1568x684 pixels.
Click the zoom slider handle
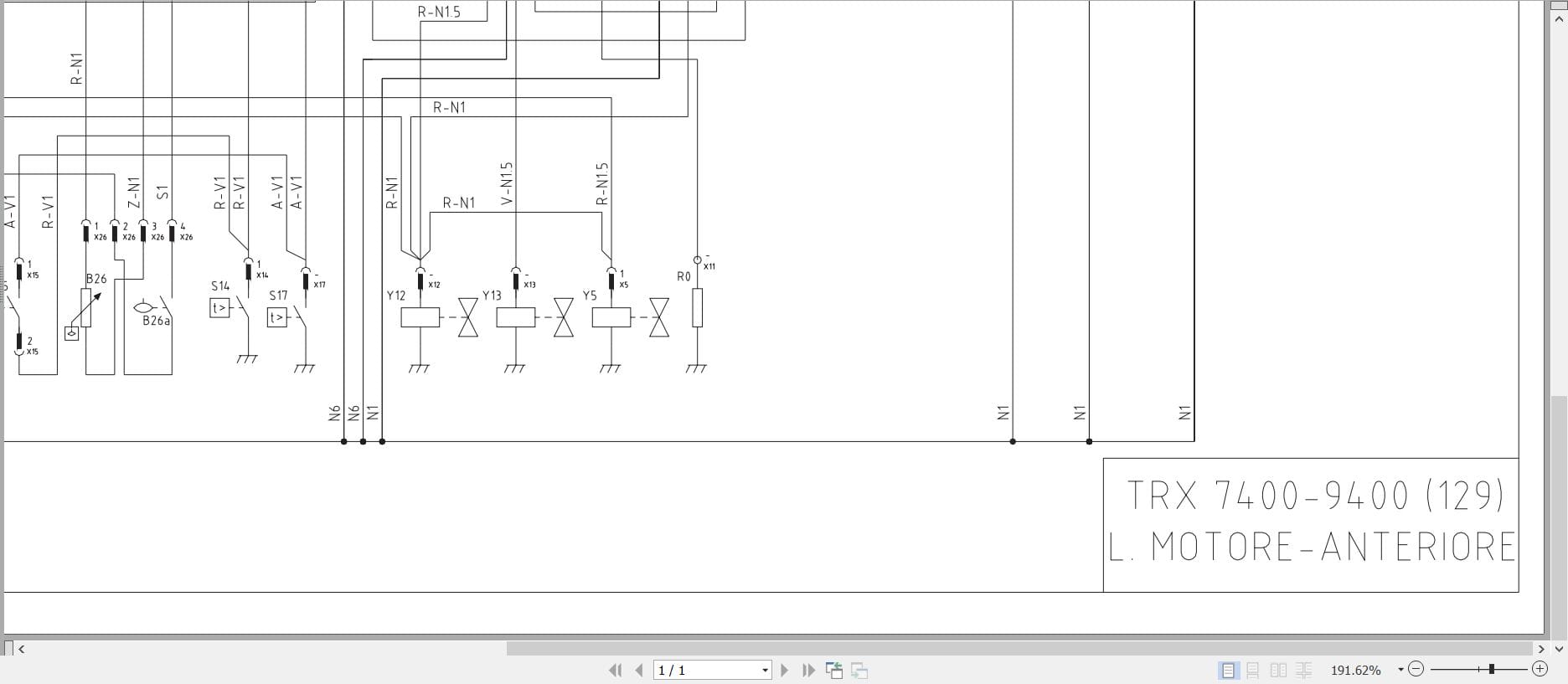[1491, 669]
